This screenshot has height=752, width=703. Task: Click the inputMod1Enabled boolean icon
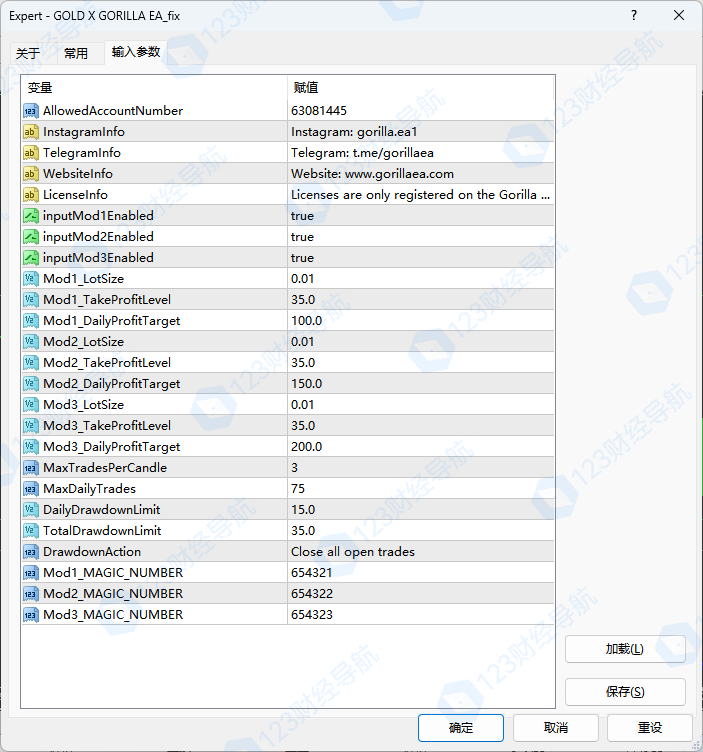coord(31,216)
